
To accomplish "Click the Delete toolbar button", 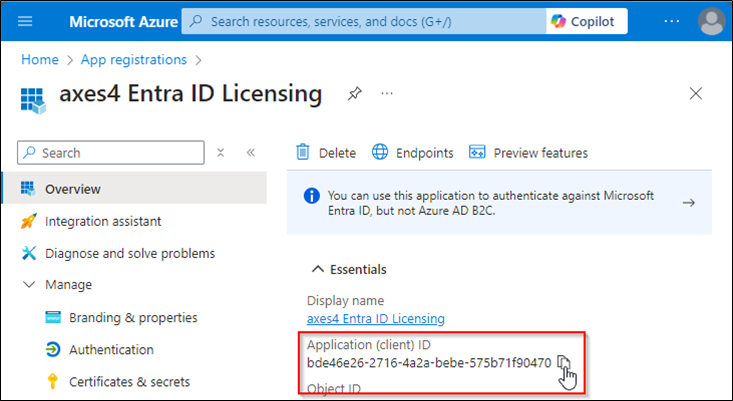I will click(326, 153).
